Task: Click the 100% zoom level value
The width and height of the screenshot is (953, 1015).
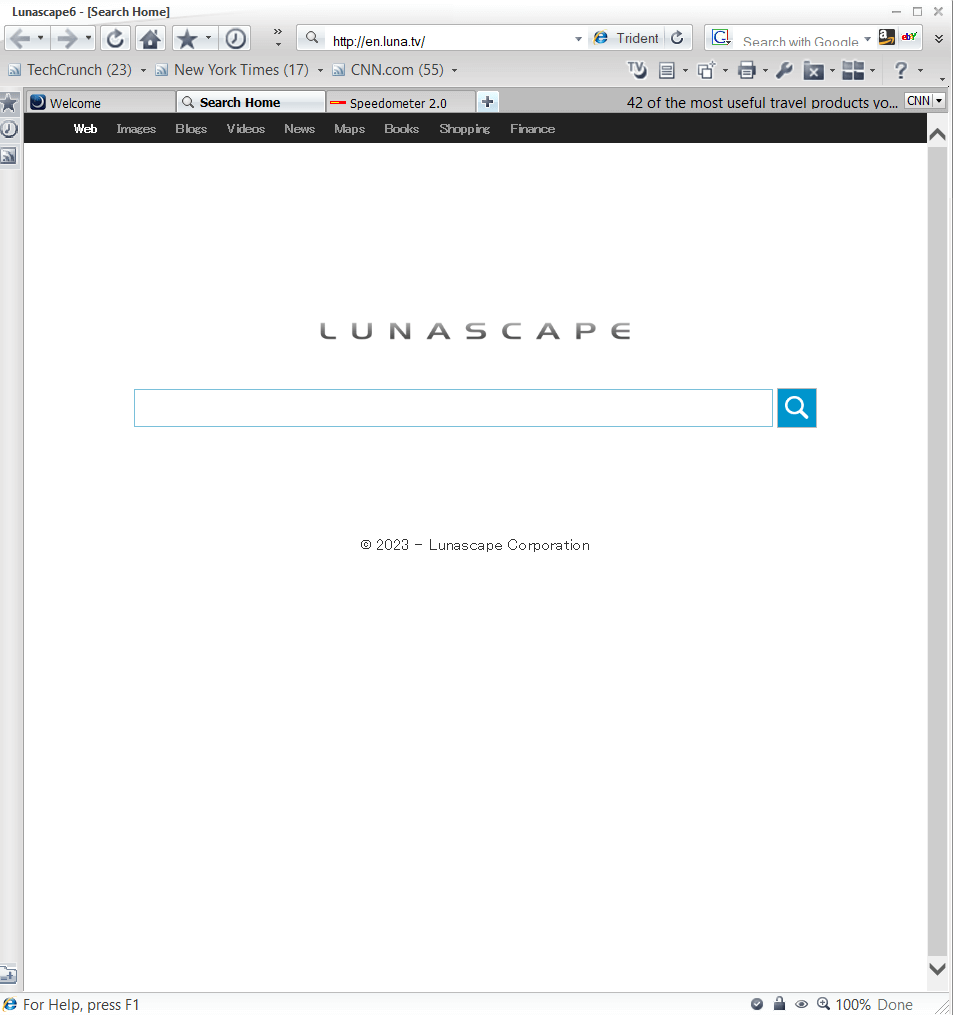Action: [x=853, y=1005]
